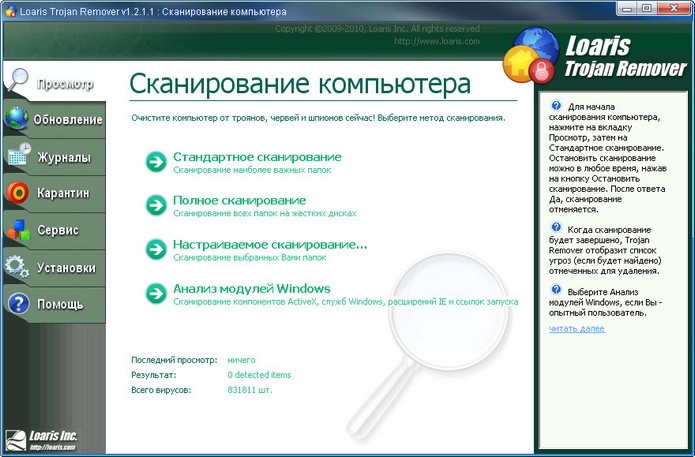Close the Loaris Trojan Remover window
This screenshot has width=695, height=457.
tap(674, 8)
